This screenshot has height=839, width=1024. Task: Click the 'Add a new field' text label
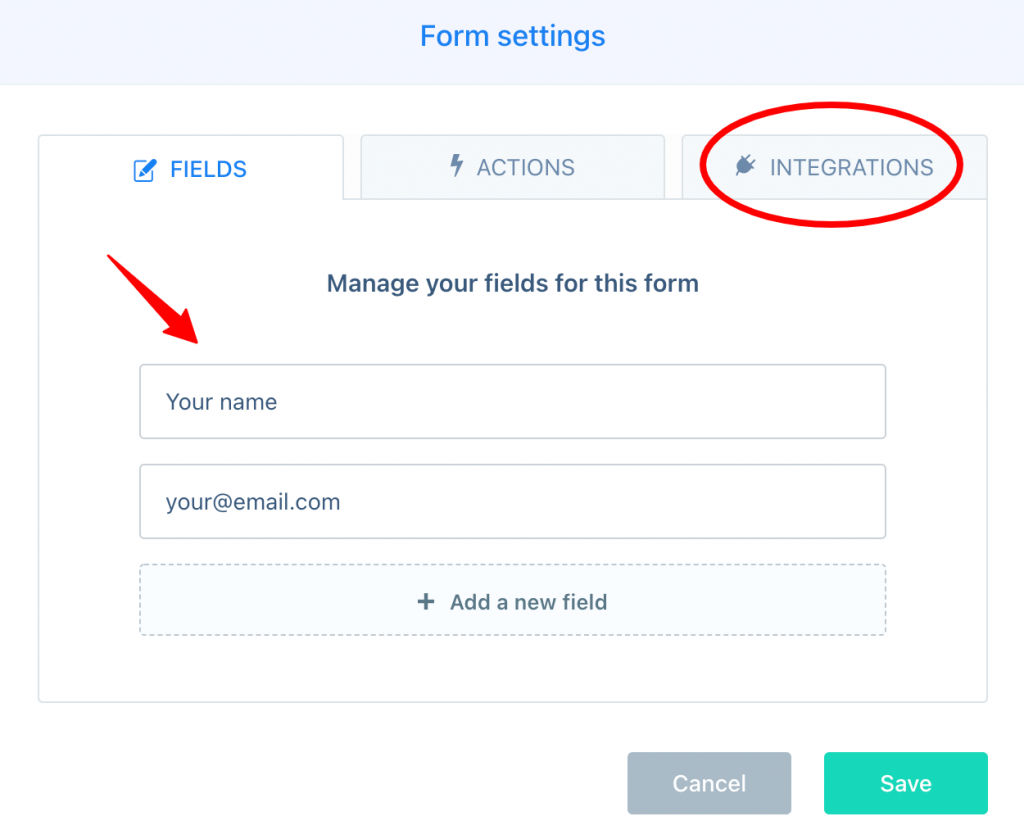(528, 602)
